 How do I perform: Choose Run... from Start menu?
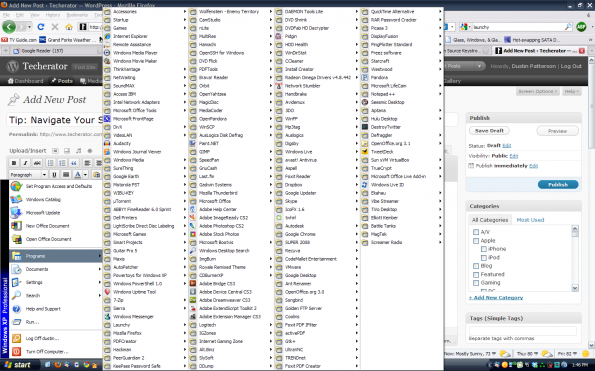[x=32, y=322]
